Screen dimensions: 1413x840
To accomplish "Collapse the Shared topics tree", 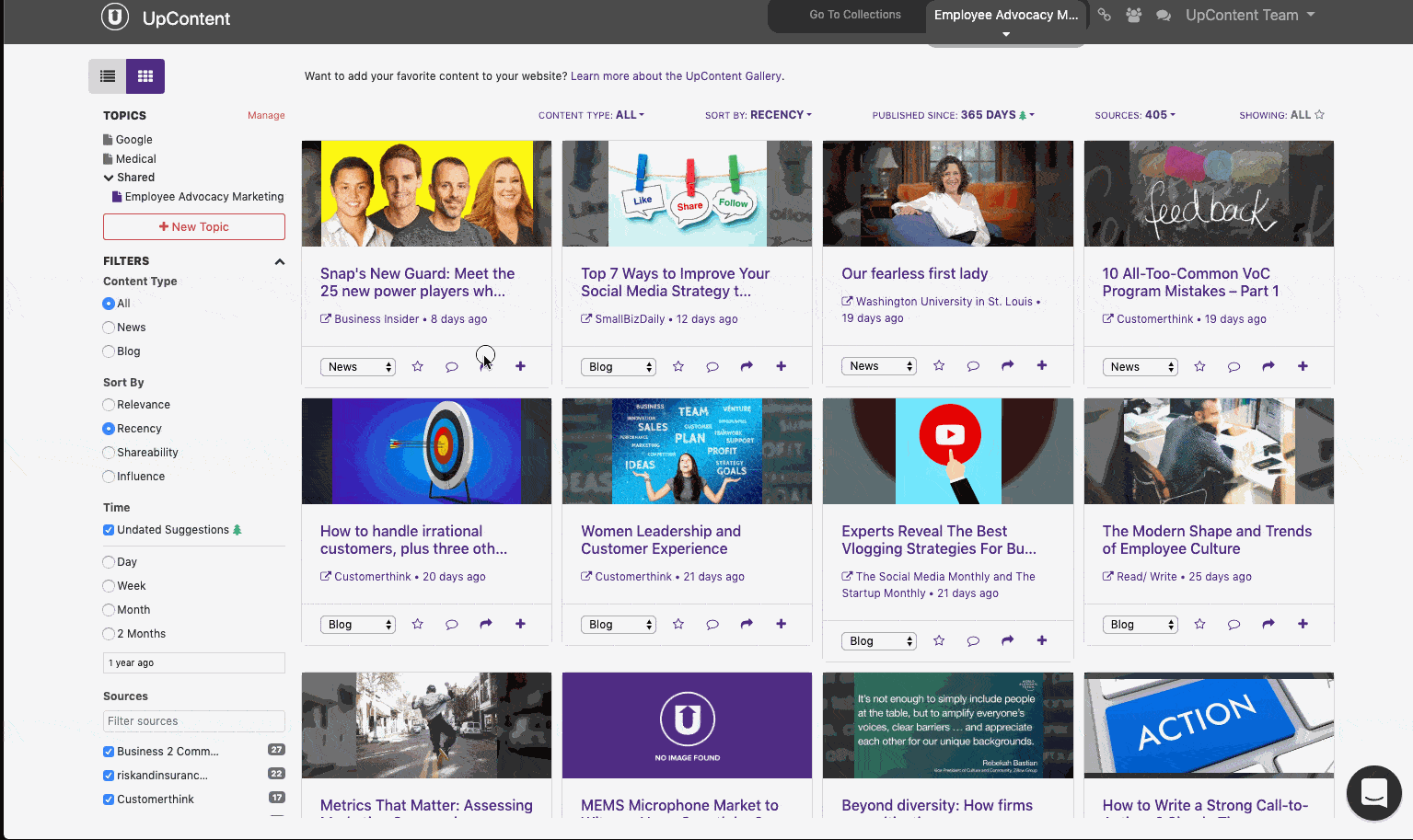I will click(x=110, y=177).
